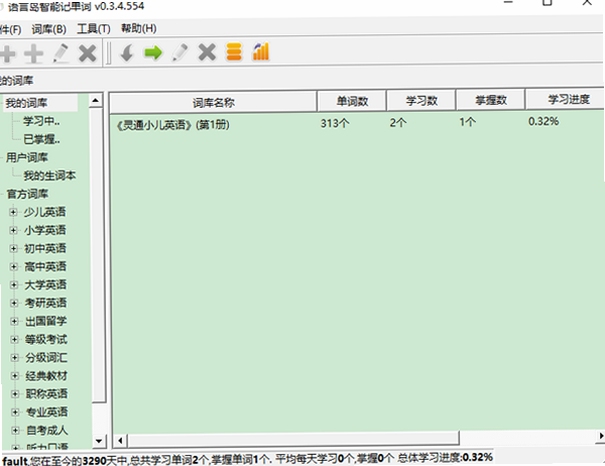Click the 1个 mastered count cell
The height and width of the screenshot is (466, 605).
coord(467,122)
